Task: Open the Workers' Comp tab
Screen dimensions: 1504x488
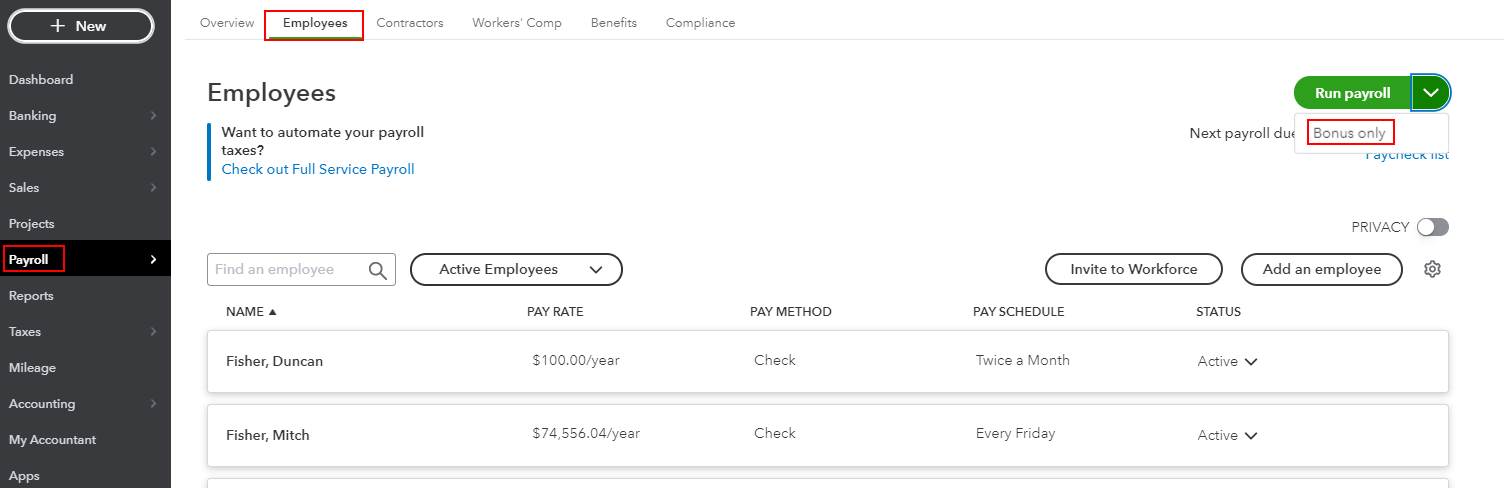Action: 516,23
